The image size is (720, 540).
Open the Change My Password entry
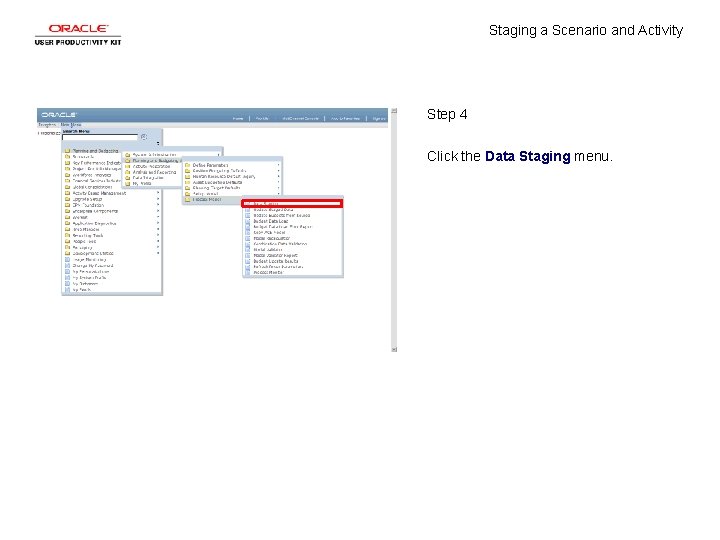coord(93,265)
